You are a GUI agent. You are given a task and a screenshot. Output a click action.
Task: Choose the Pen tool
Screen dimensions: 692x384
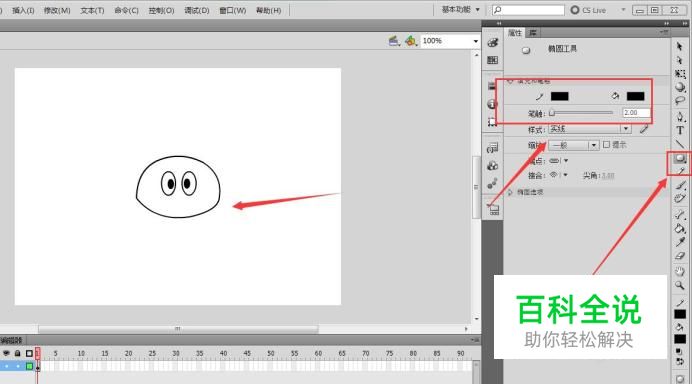[680, 117]
